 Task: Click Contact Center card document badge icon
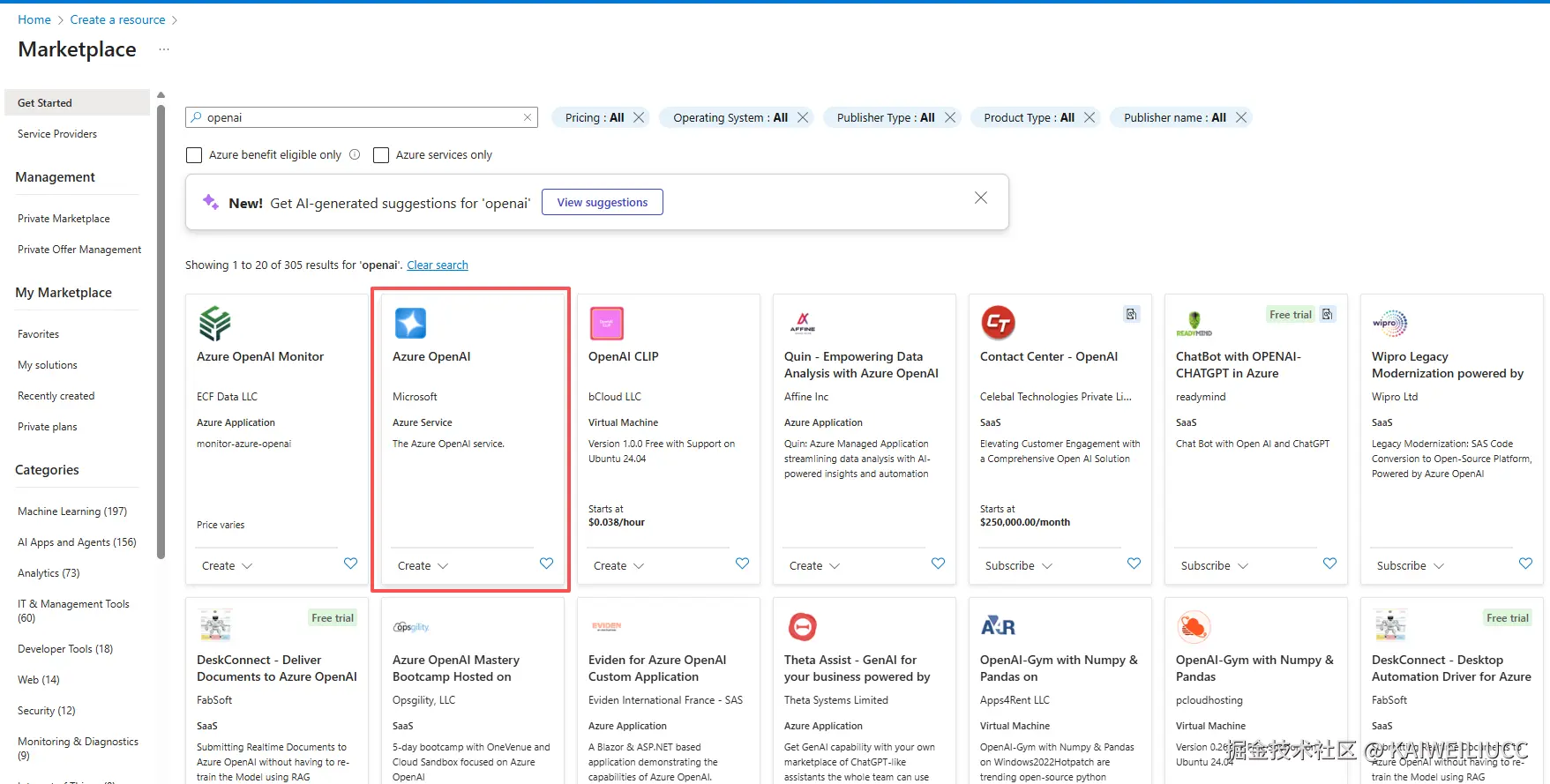coord(1131,314)
